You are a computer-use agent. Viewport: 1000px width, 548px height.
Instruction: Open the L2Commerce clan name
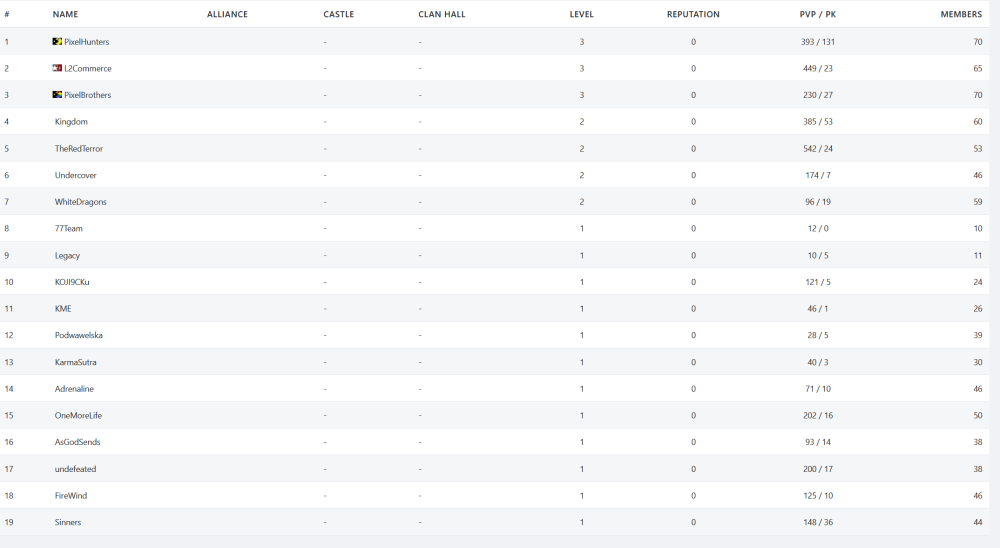[88, 68]
